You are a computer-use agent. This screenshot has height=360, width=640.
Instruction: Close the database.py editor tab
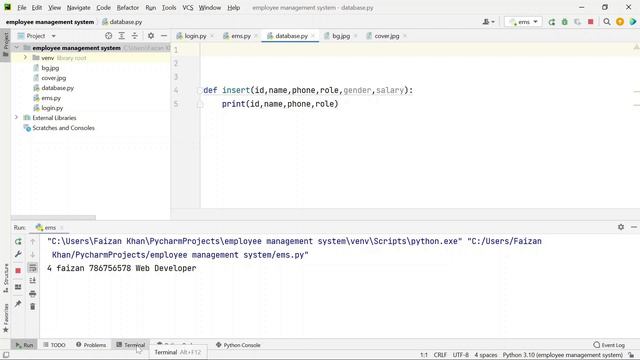click(313, 36)
